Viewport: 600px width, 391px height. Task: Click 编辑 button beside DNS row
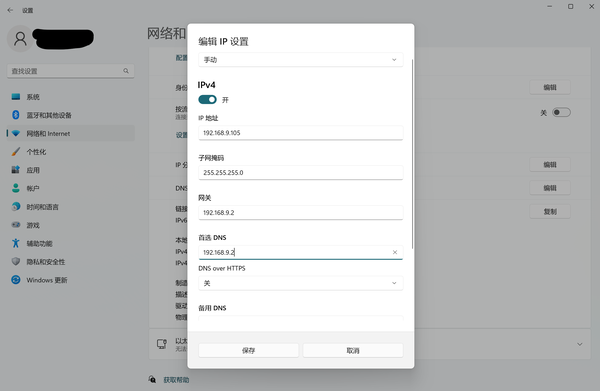point(550,188)
